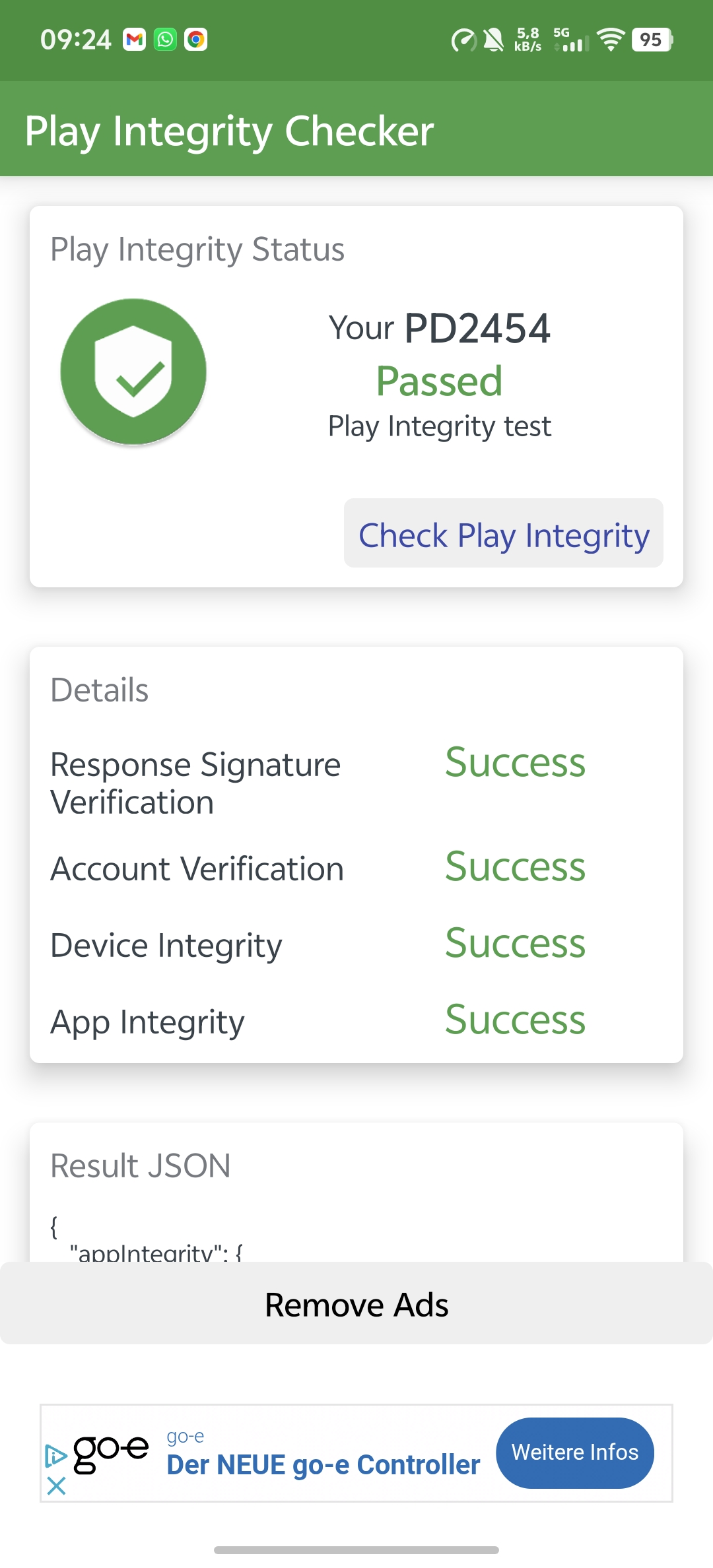Tap the Chrome notification icon
713x1568 pixels.
[195, 40]
